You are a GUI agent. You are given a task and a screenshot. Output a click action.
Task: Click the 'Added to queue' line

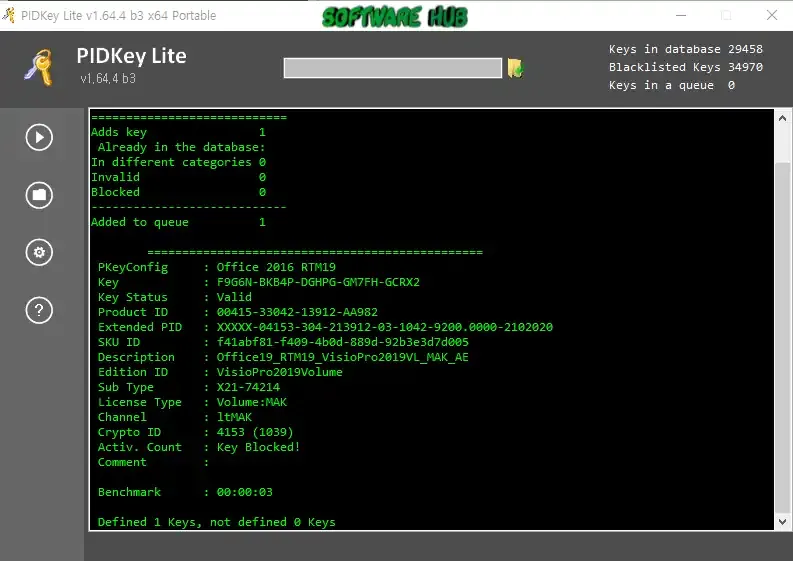(x=178, y=222)
